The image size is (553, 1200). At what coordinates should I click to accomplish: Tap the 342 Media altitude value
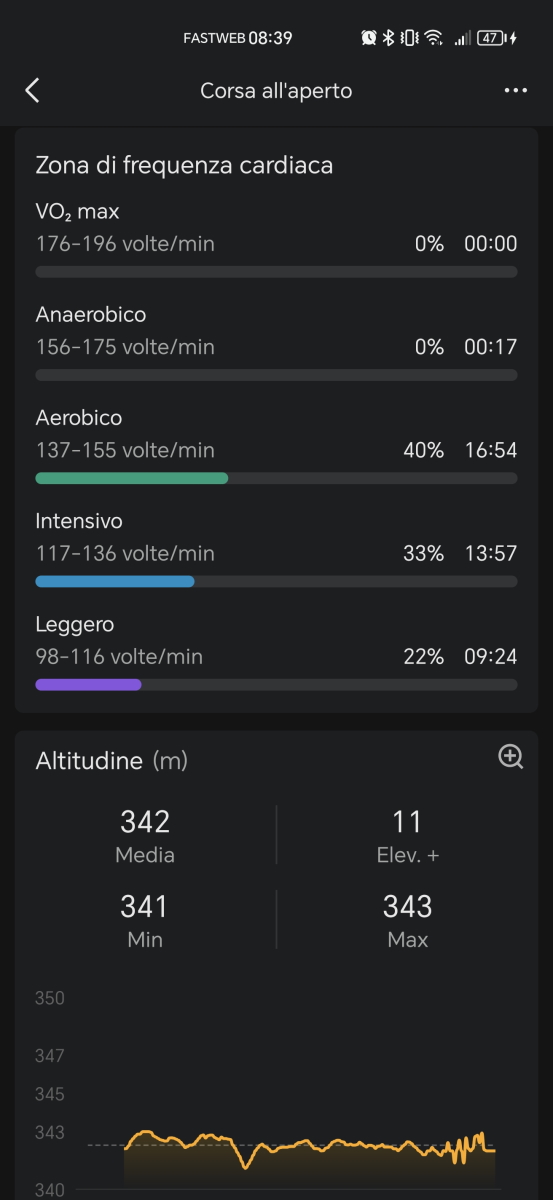[145, 822]
